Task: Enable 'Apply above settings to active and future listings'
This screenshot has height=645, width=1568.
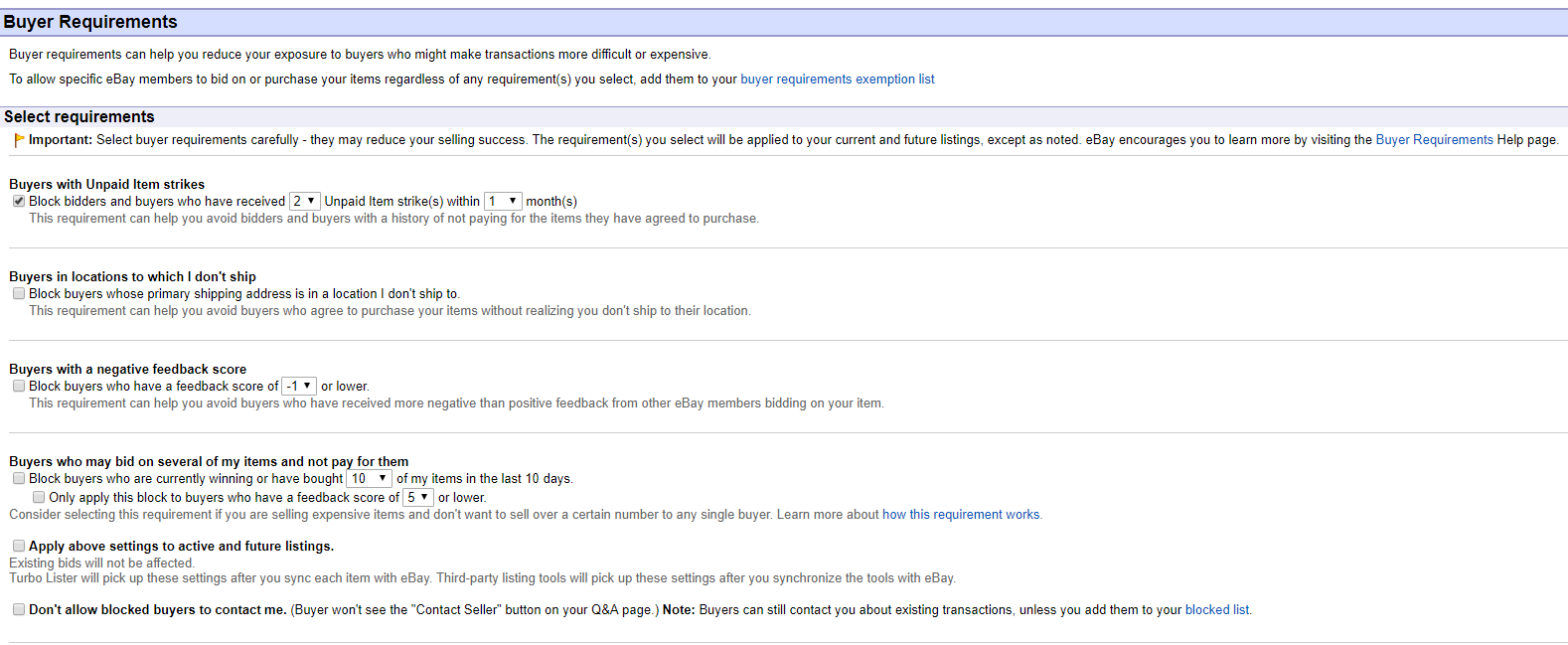Action: (x=19, y=546)
